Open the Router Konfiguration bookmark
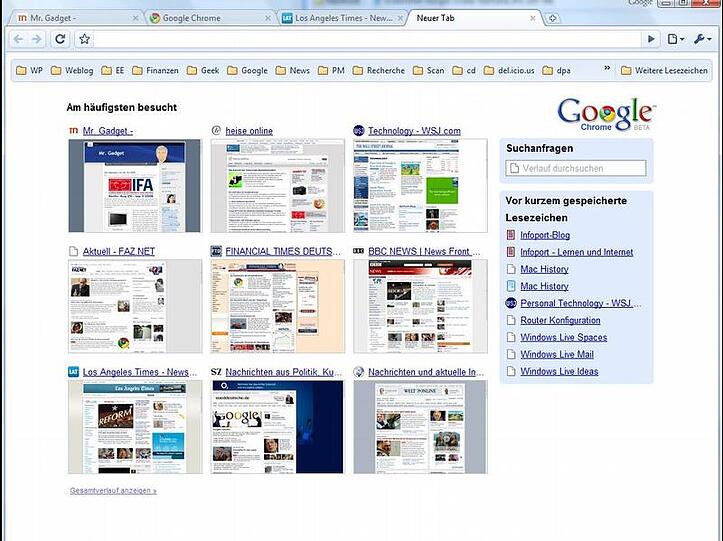Screen dimensions: 723x541 560,320
